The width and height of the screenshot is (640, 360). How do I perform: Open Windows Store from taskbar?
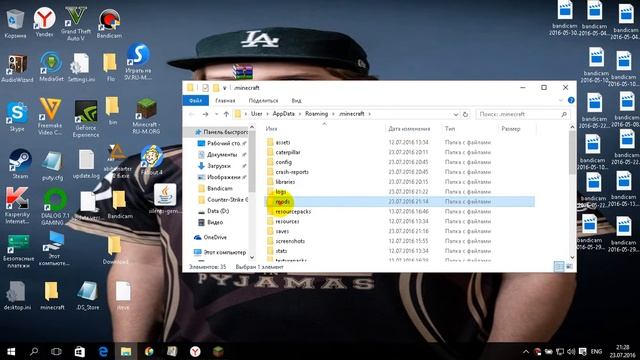[x=80, y=351]
